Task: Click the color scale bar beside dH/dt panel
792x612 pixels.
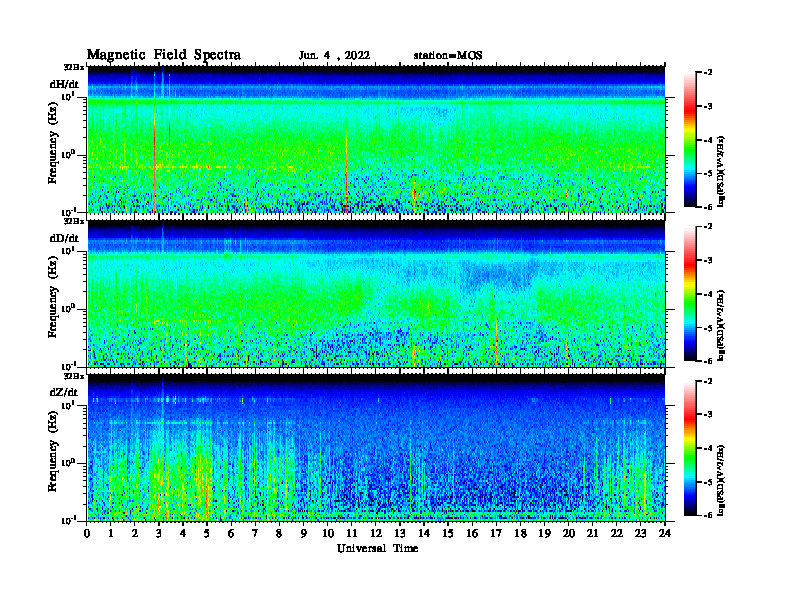Action: point(690,139)
